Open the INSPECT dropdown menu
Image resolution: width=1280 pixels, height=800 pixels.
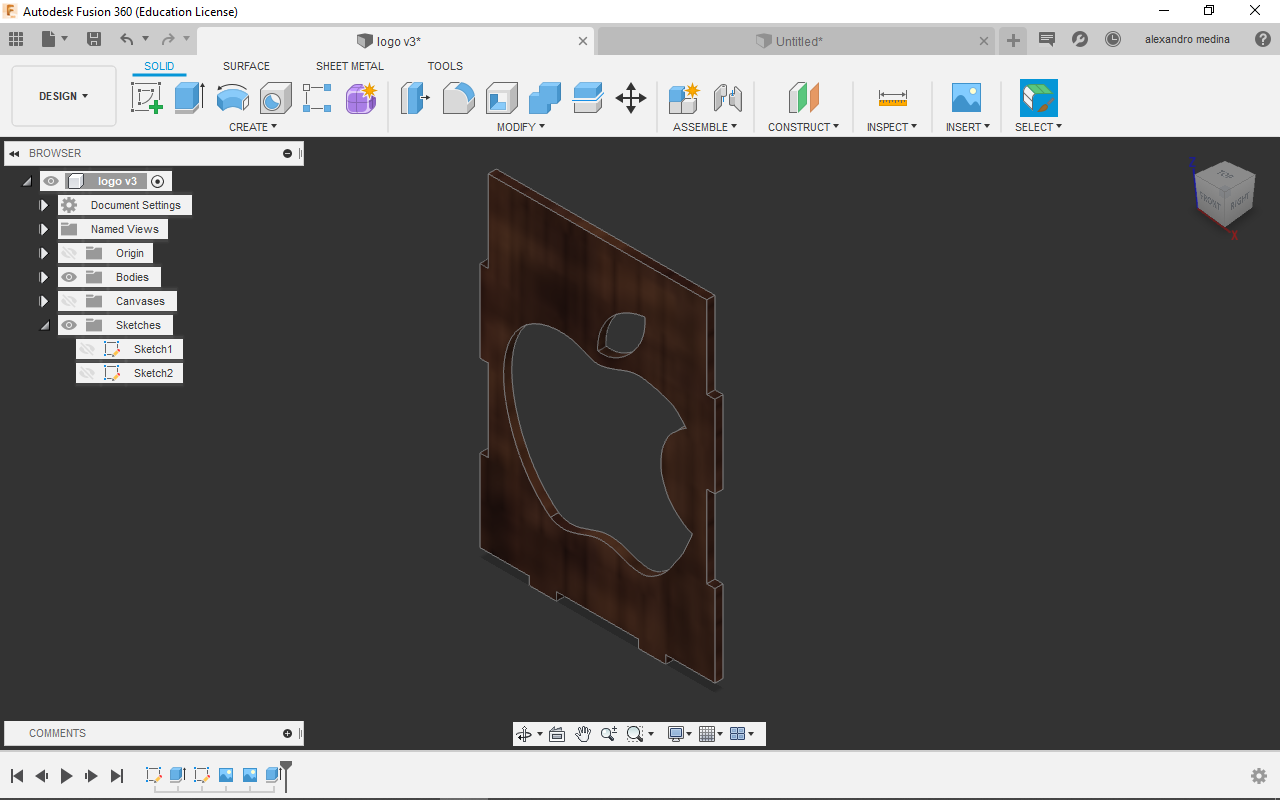[x=892, y=127]
